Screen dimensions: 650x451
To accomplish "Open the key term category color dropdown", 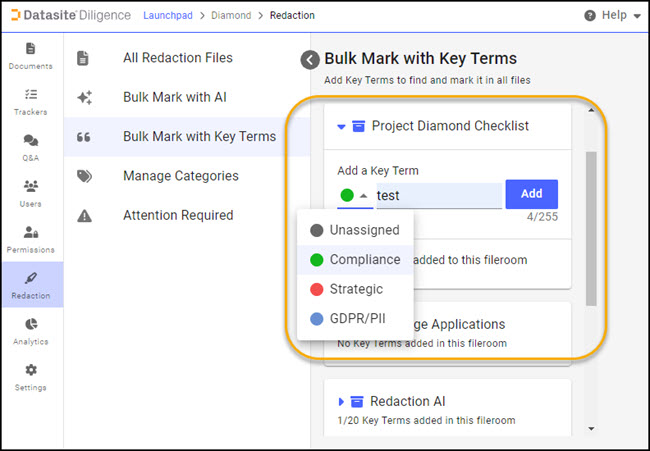I will pyautogui.click(x=354, y=196).
